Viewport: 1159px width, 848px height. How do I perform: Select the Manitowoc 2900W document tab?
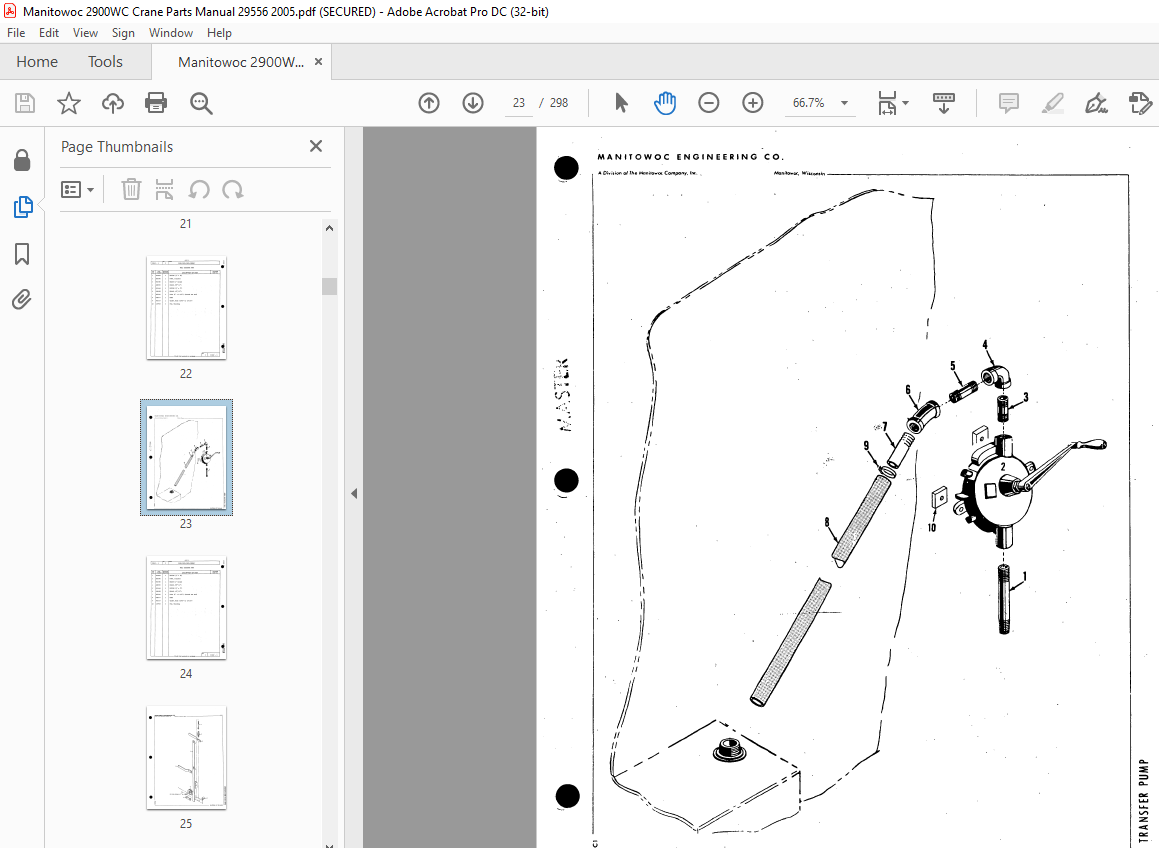240,62
